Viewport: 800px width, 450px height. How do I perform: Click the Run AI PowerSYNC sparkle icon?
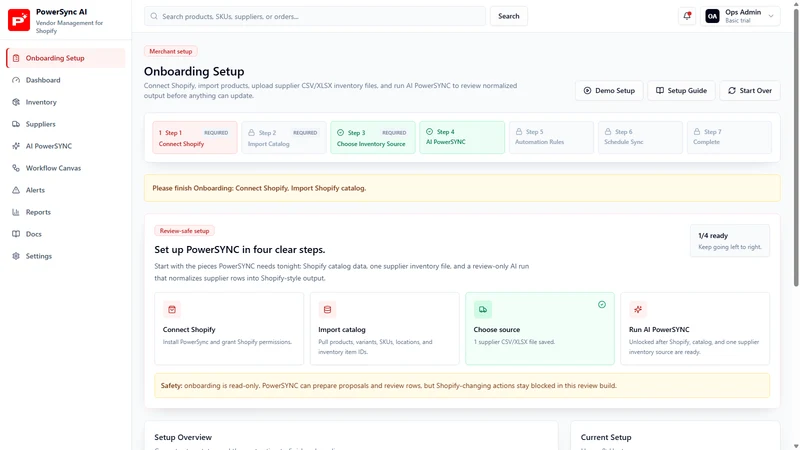pyautogui.click(x=638, y=309)
